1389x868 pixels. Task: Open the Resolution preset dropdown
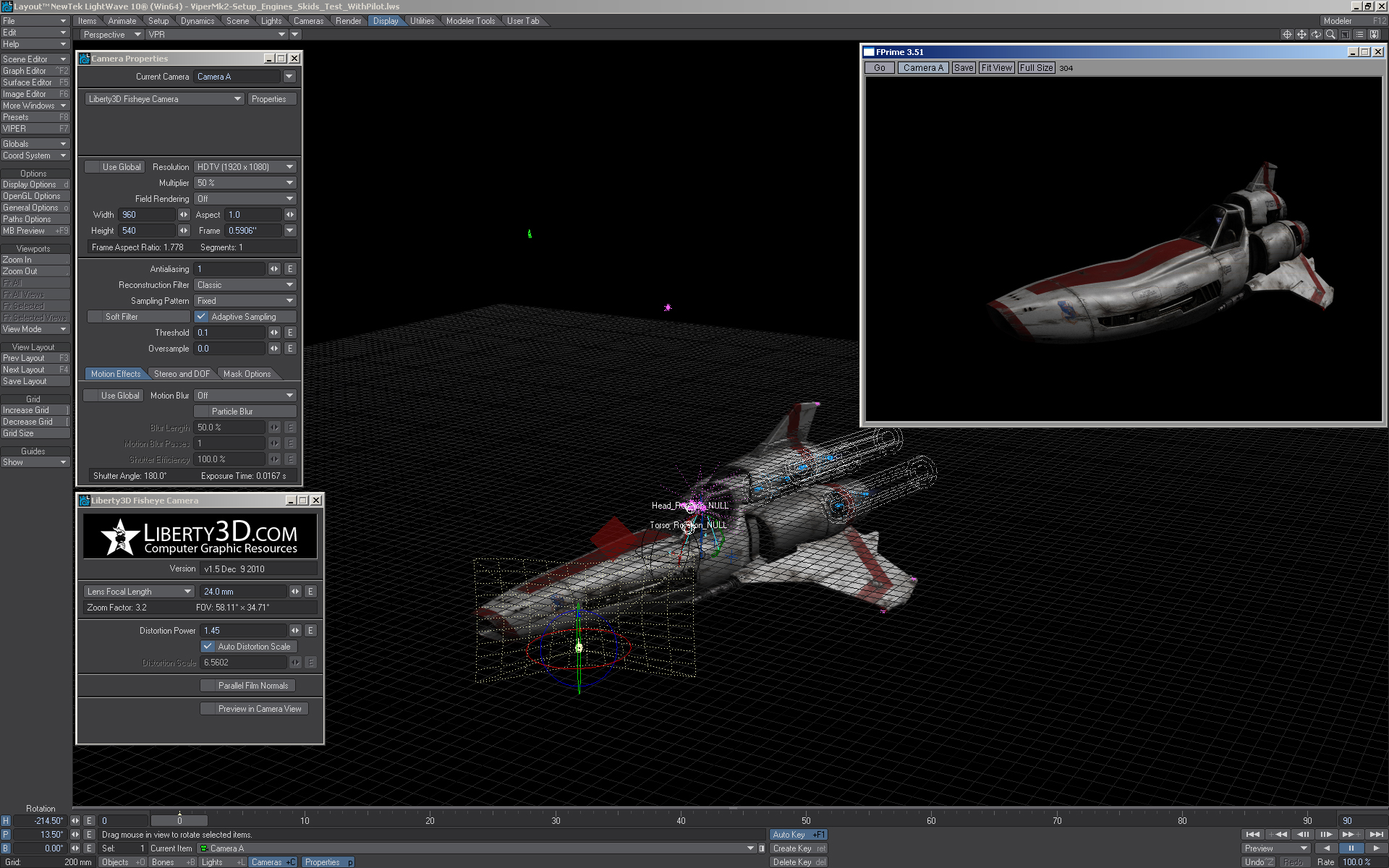tap(245, 167)
